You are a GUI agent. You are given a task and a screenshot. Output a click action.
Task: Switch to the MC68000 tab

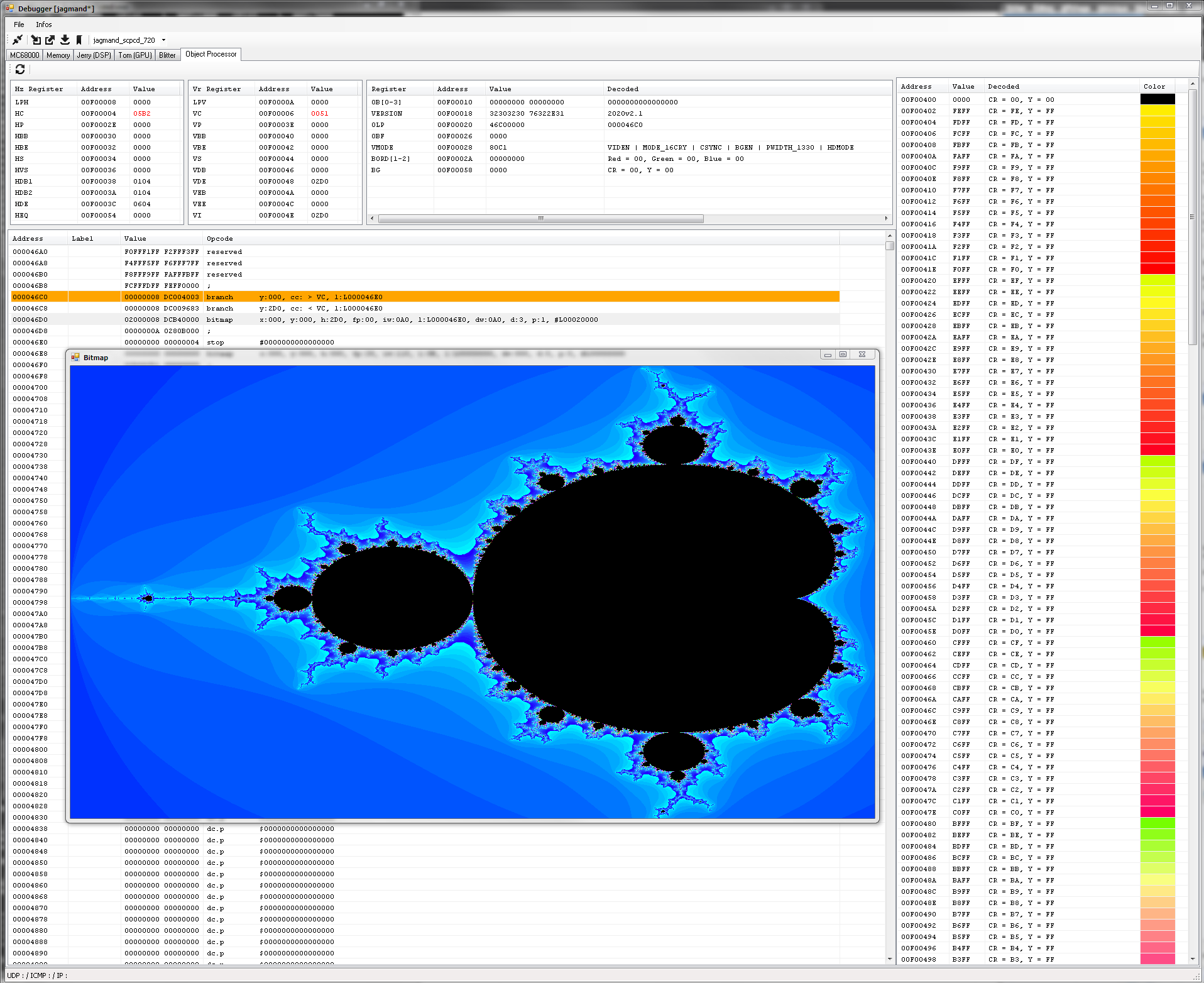coord(25,55)
